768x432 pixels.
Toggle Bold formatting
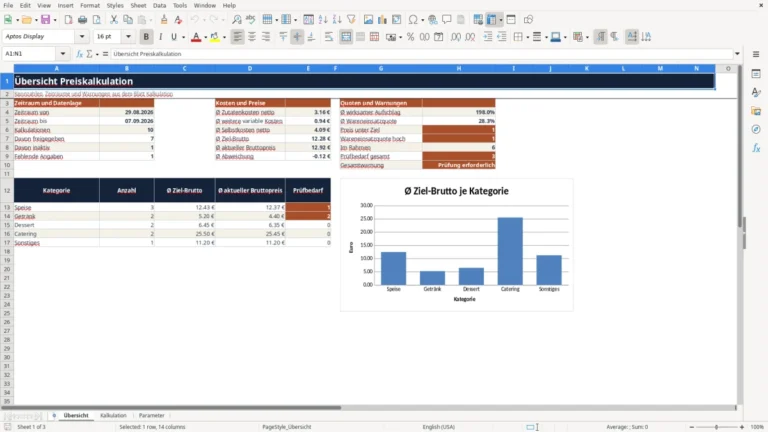[x=146, y=37]
